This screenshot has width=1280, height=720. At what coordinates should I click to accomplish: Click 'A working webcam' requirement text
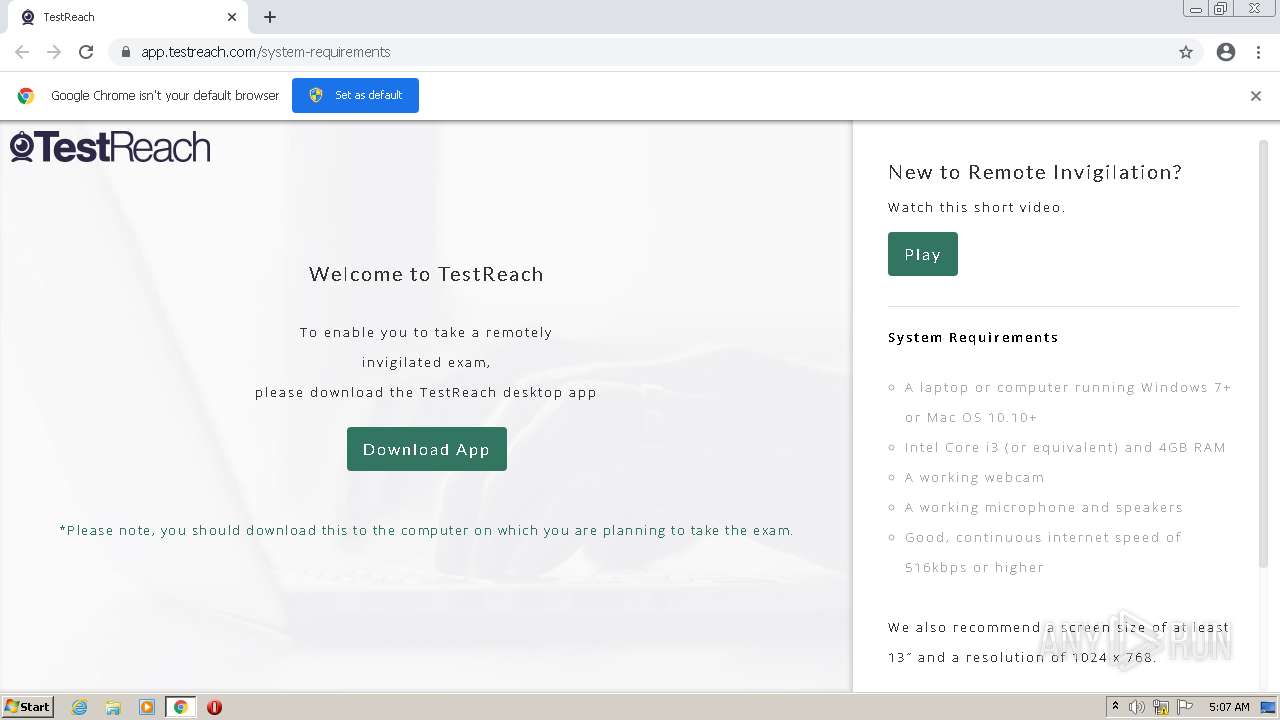pyautogui.click(x=974, y=477)
